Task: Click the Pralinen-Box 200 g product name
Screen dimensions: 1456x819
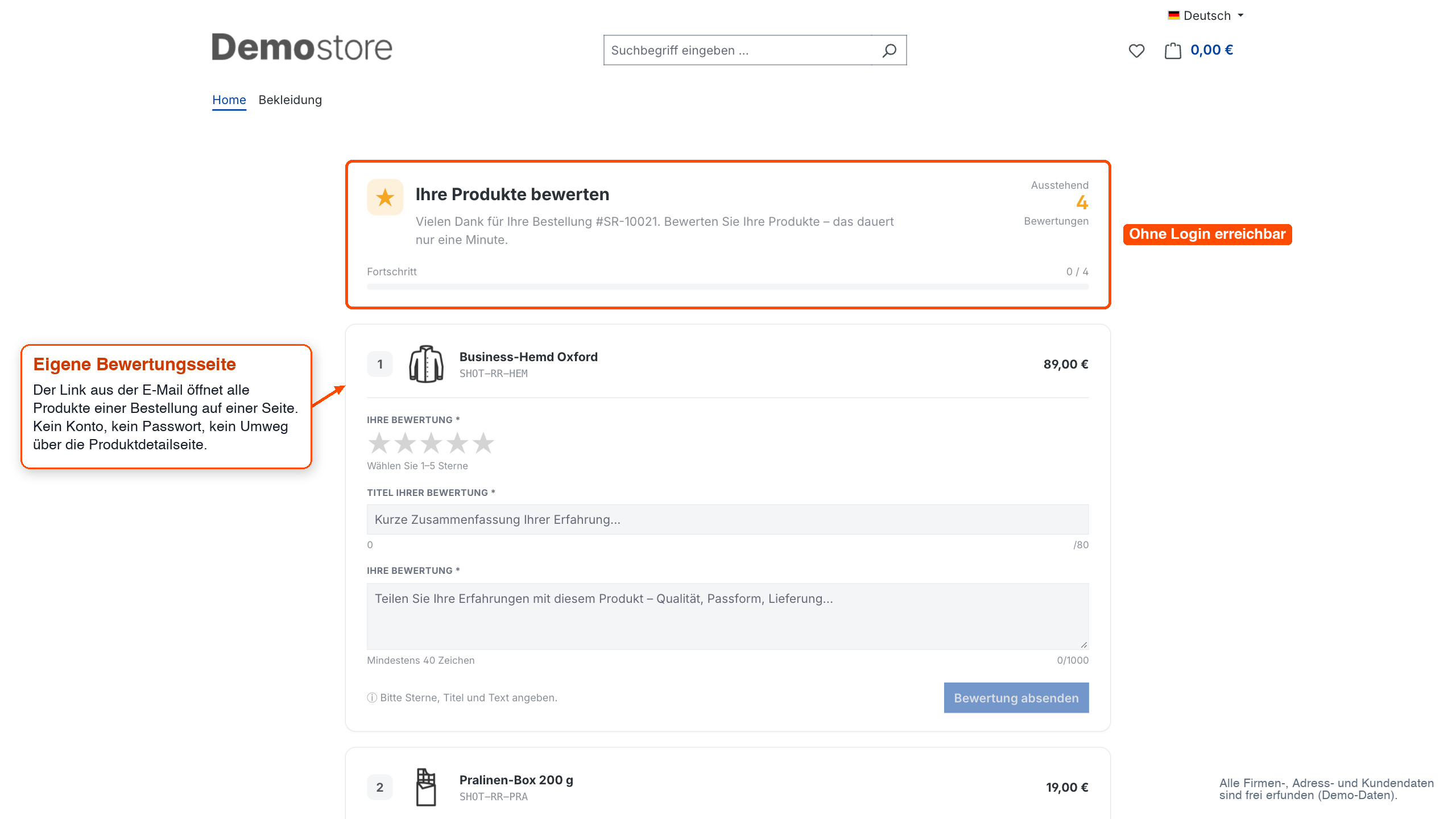Action: point(516,780)
